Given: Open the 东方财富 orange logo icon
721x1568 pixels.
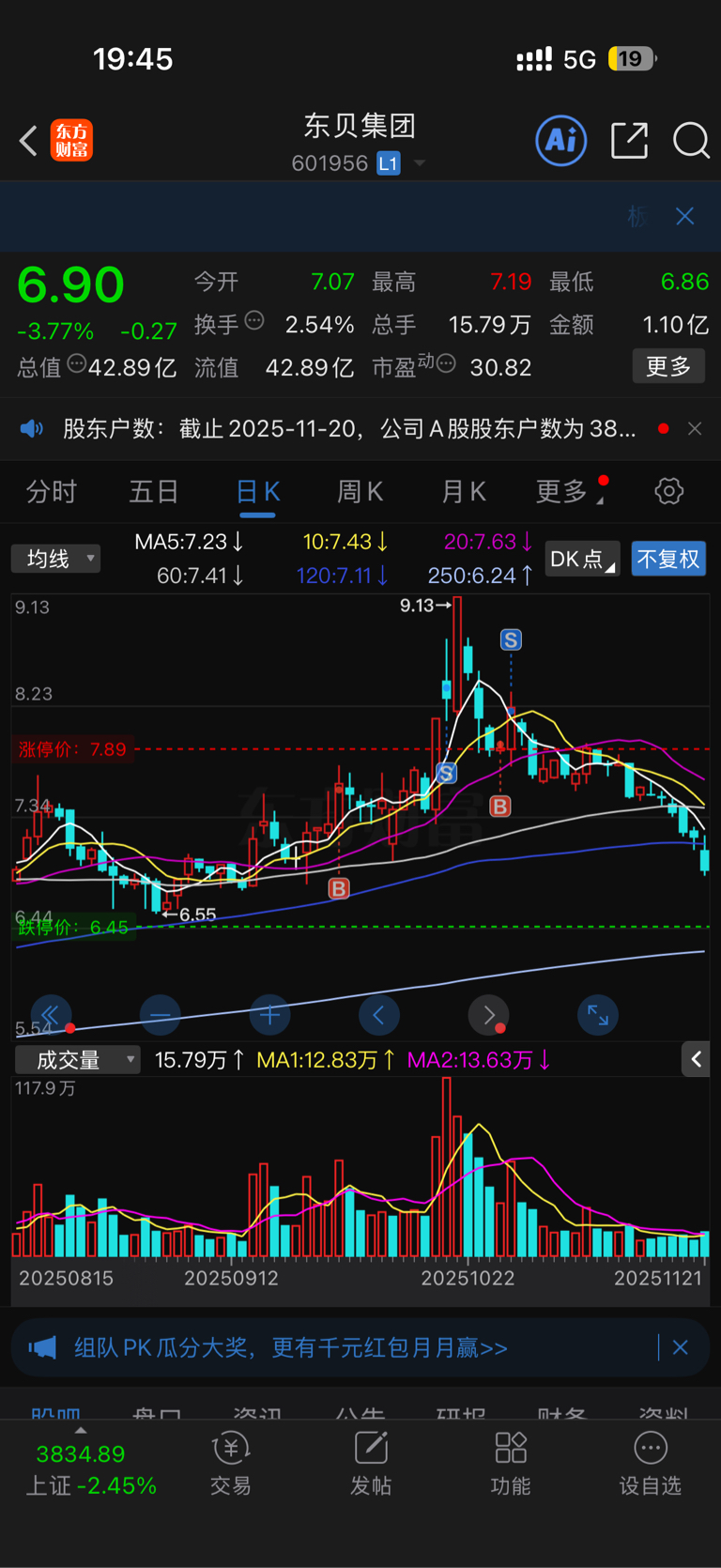Looking at the screenshot, I should click(x=71, y=141).
